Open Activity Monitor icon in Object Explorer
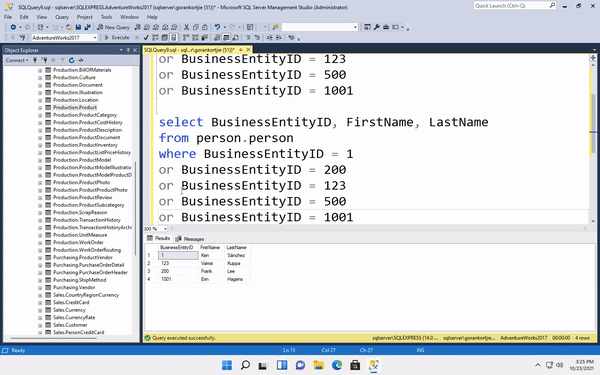600x375 pixels. click(x=81, y=60)
